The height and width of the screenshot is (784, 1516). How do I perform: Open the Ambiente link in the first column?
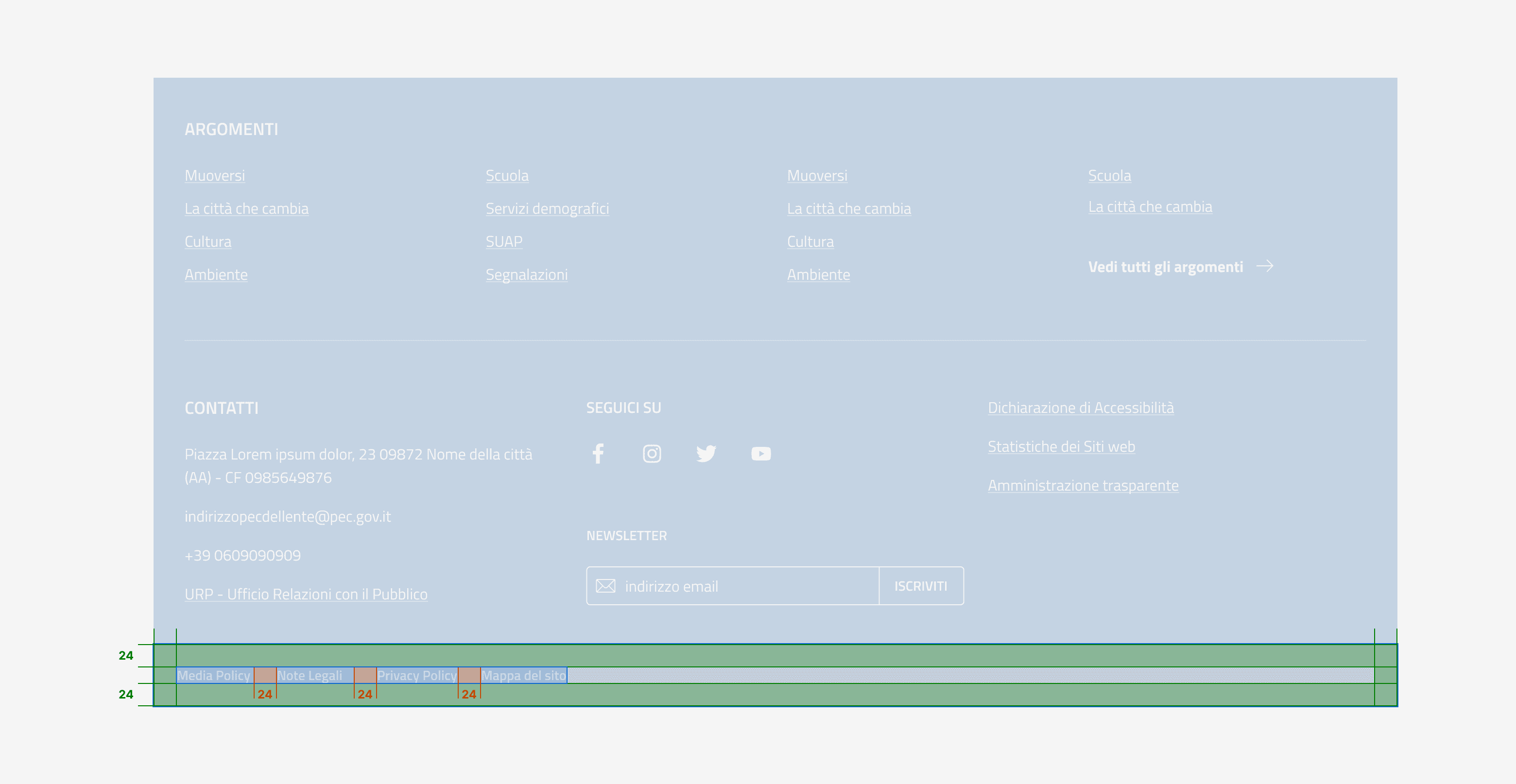[x=216, y=274]
